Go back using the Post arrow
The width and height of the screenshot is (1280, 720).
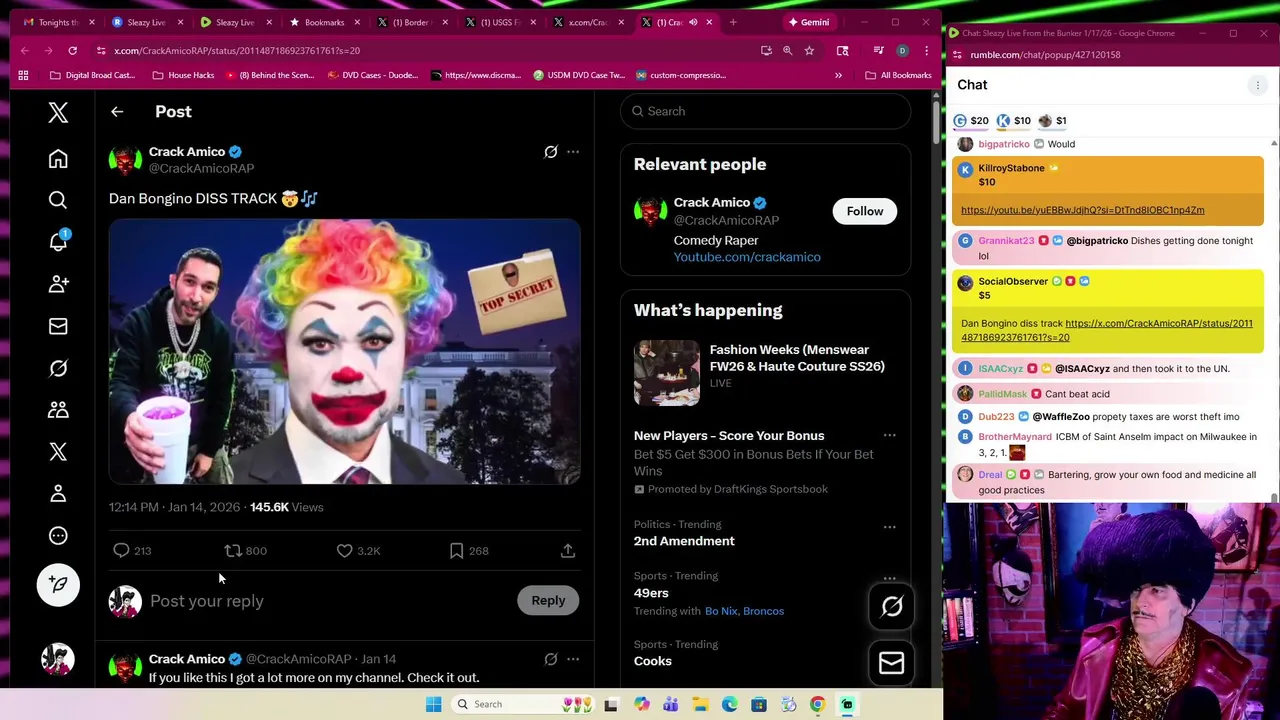coord(117,112)
